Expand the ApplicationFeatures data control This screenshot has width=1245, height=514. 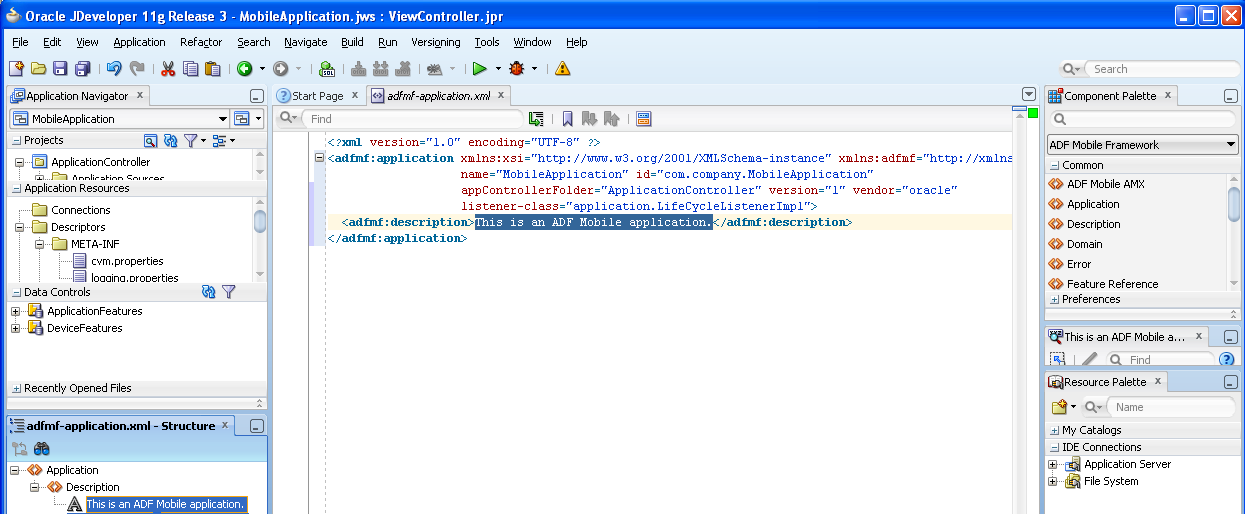click(x=15, y=311)
